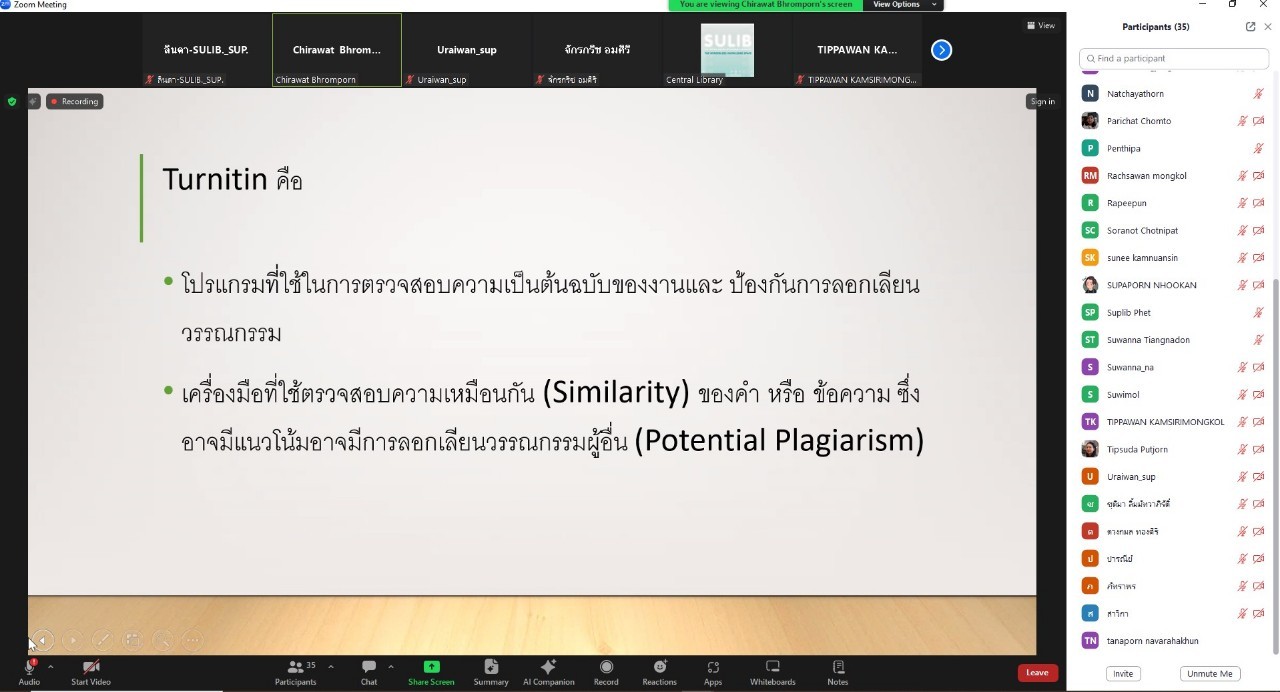Open the Participants toolbar button

tap(295, 672)
